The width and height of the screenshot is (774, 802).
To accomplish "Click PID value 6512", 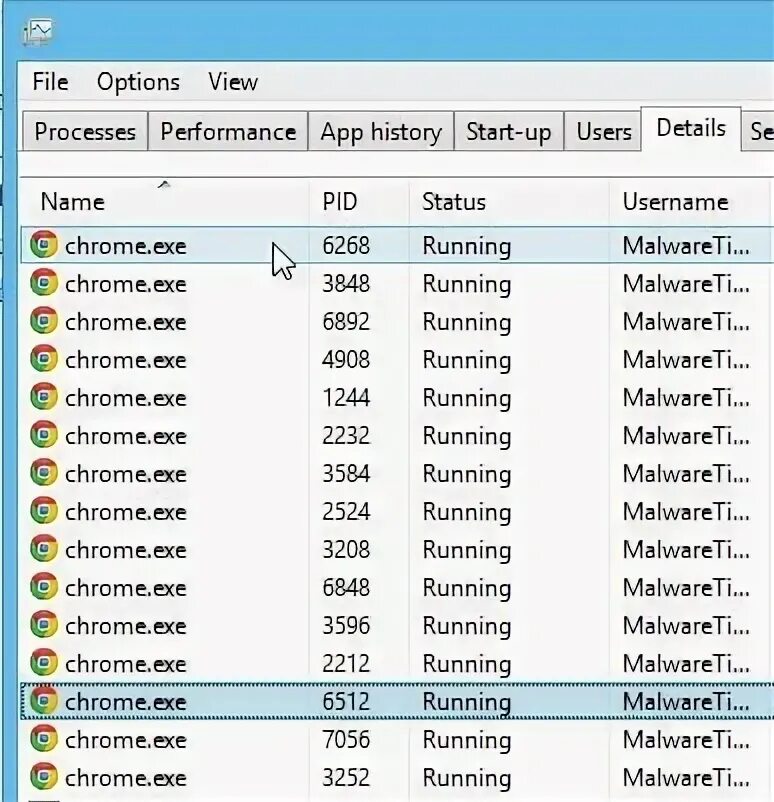I will (x=346, y=701).
